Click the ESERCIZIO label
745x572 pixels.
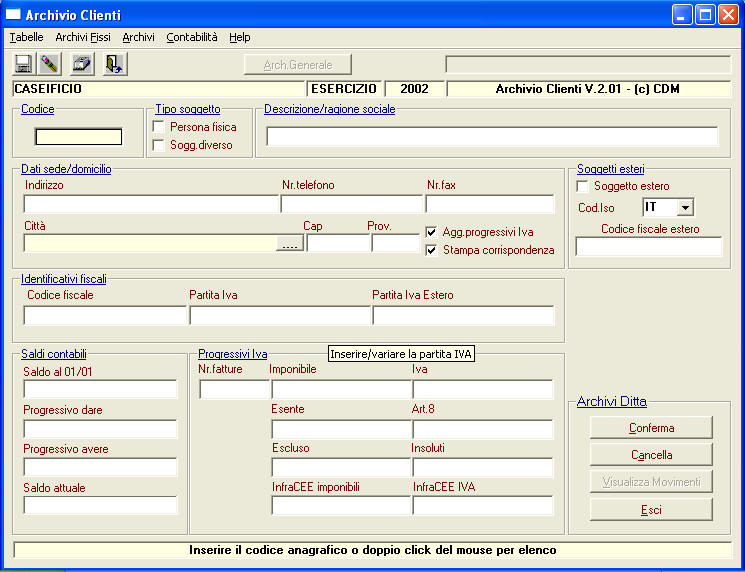click(344, 89)
